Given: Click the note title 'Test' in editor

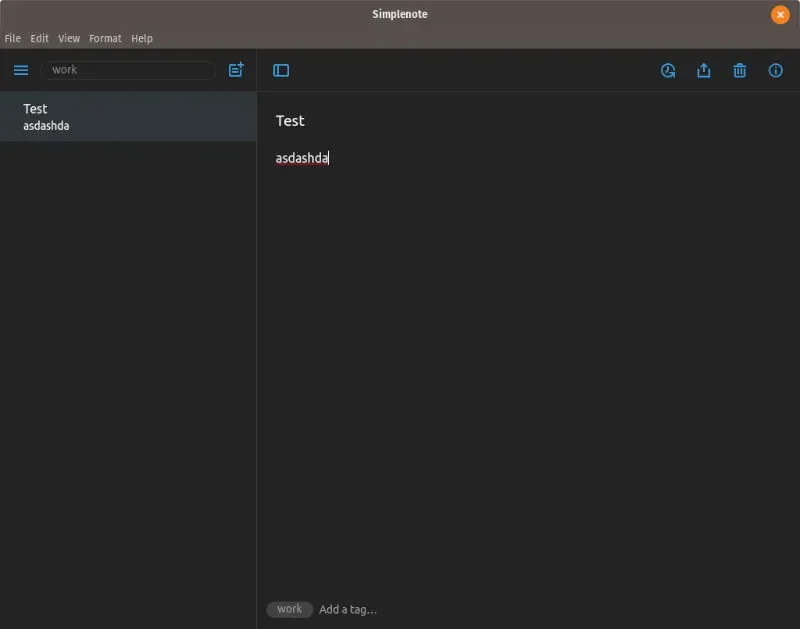Looking at the screenshot, I should [290, 121].
